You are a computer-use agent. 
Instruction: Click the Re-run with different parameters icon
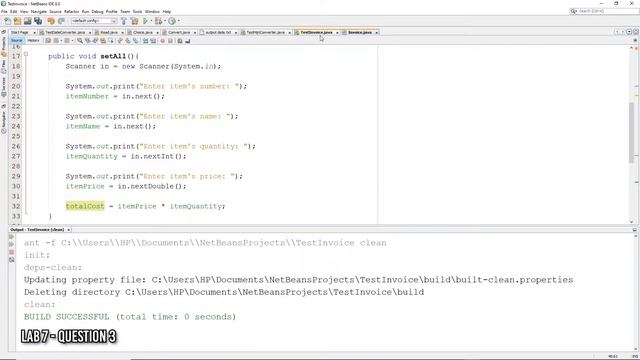coord(11,244)
